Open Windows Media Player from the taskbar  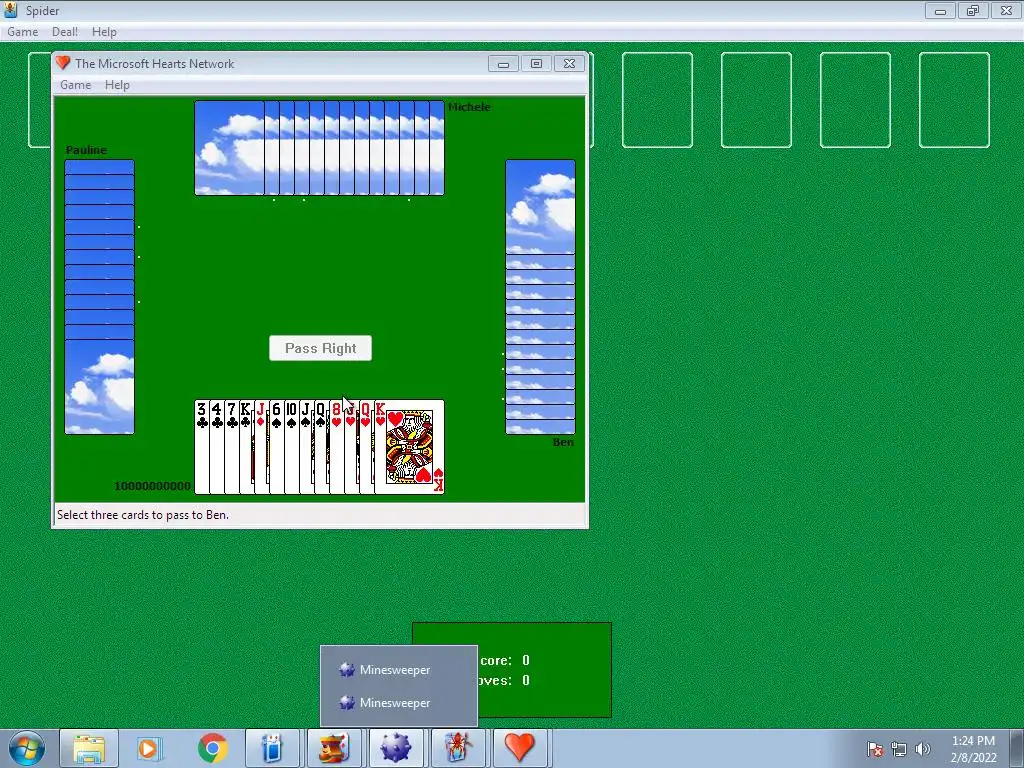pyautogui.click(x=150, y=748)
